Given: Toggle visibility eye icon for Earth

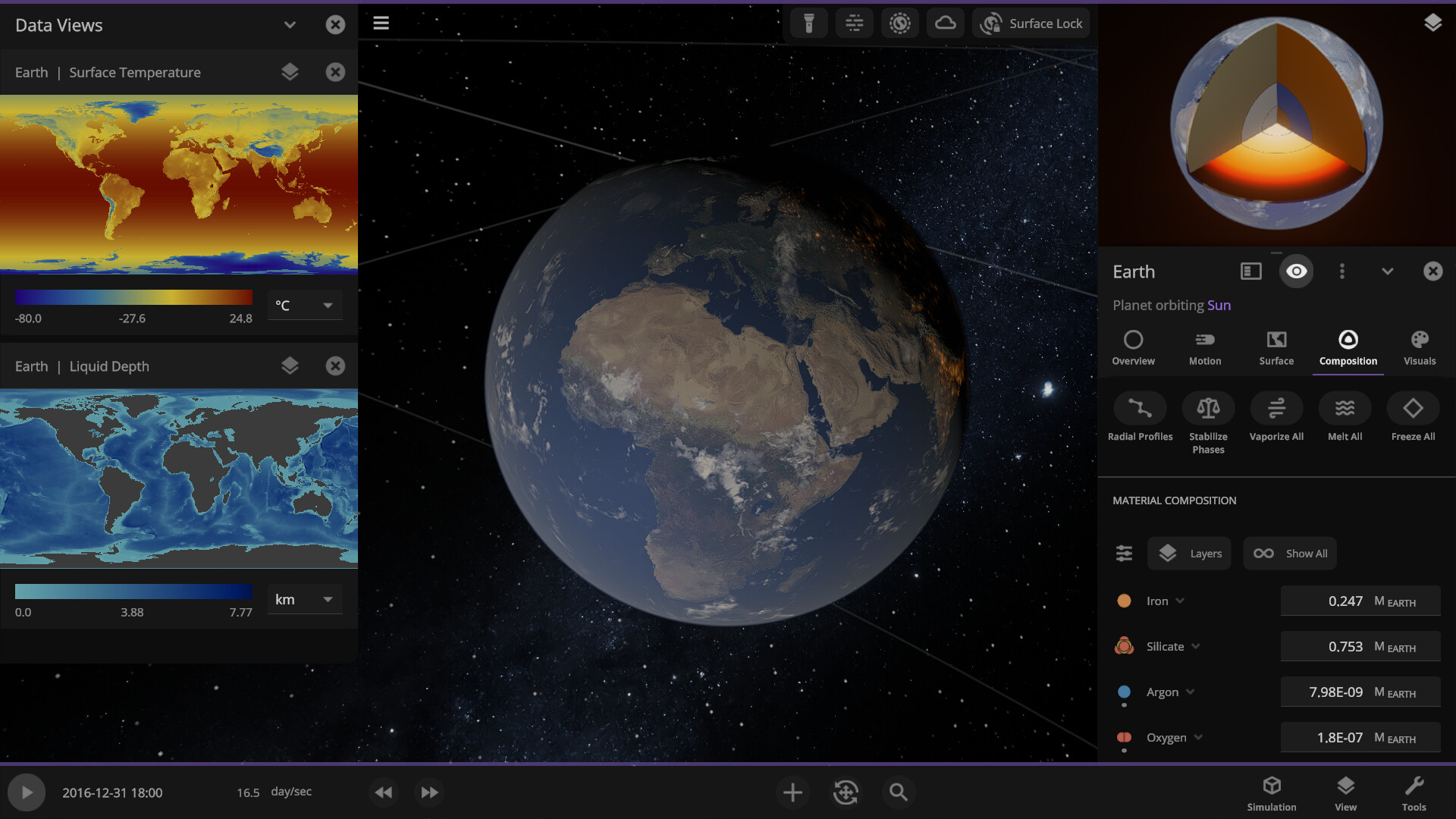Looking at the screenshot, I should [x=1297, y=271].
